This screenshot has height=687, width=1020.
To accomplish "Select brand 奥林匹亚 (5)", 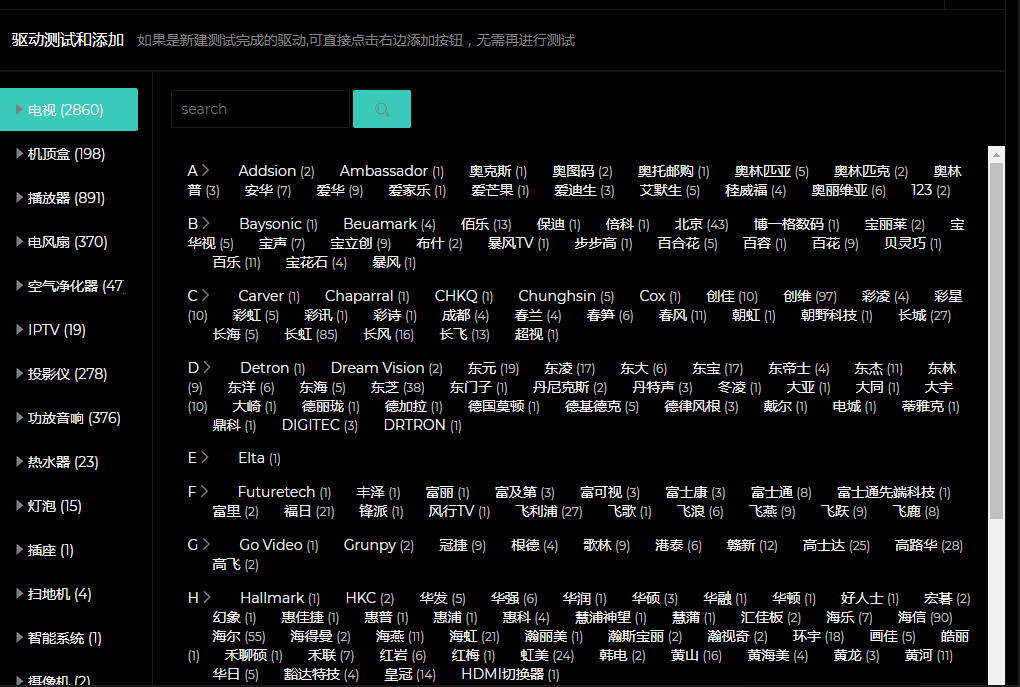I will pos(772,171).
